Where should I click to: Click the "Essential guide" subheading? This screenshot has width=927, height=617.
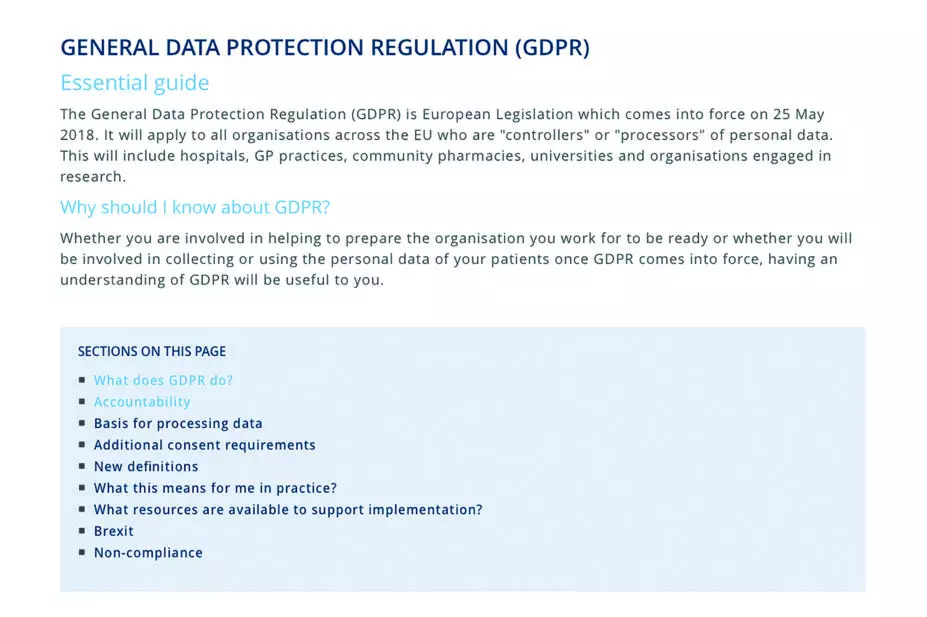(x=135, y=82)
